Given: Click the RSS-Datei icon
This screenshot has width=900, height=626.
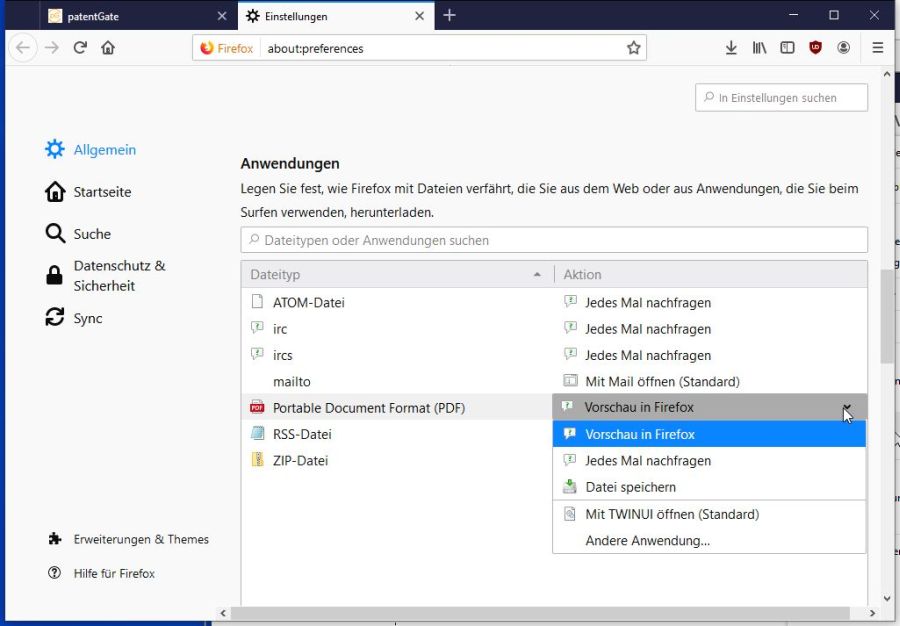Looking at the screenshot, I should [258, 433].
